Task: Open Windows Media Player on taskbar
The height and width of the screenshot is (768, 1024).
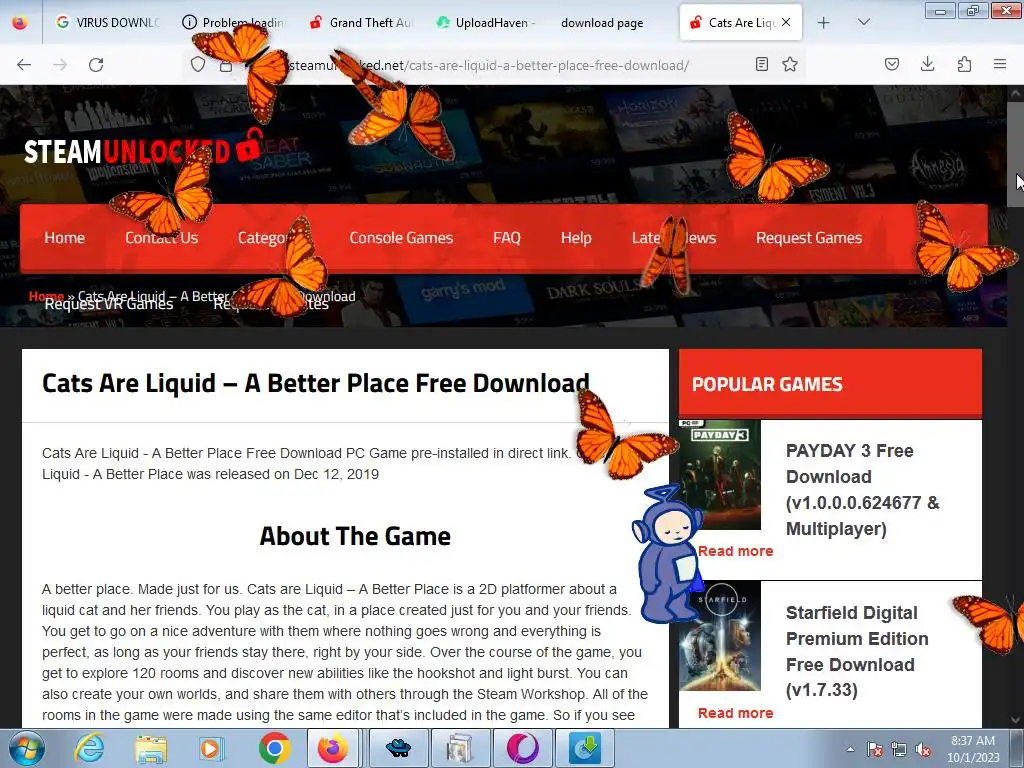Action: [x=211, y=748]
